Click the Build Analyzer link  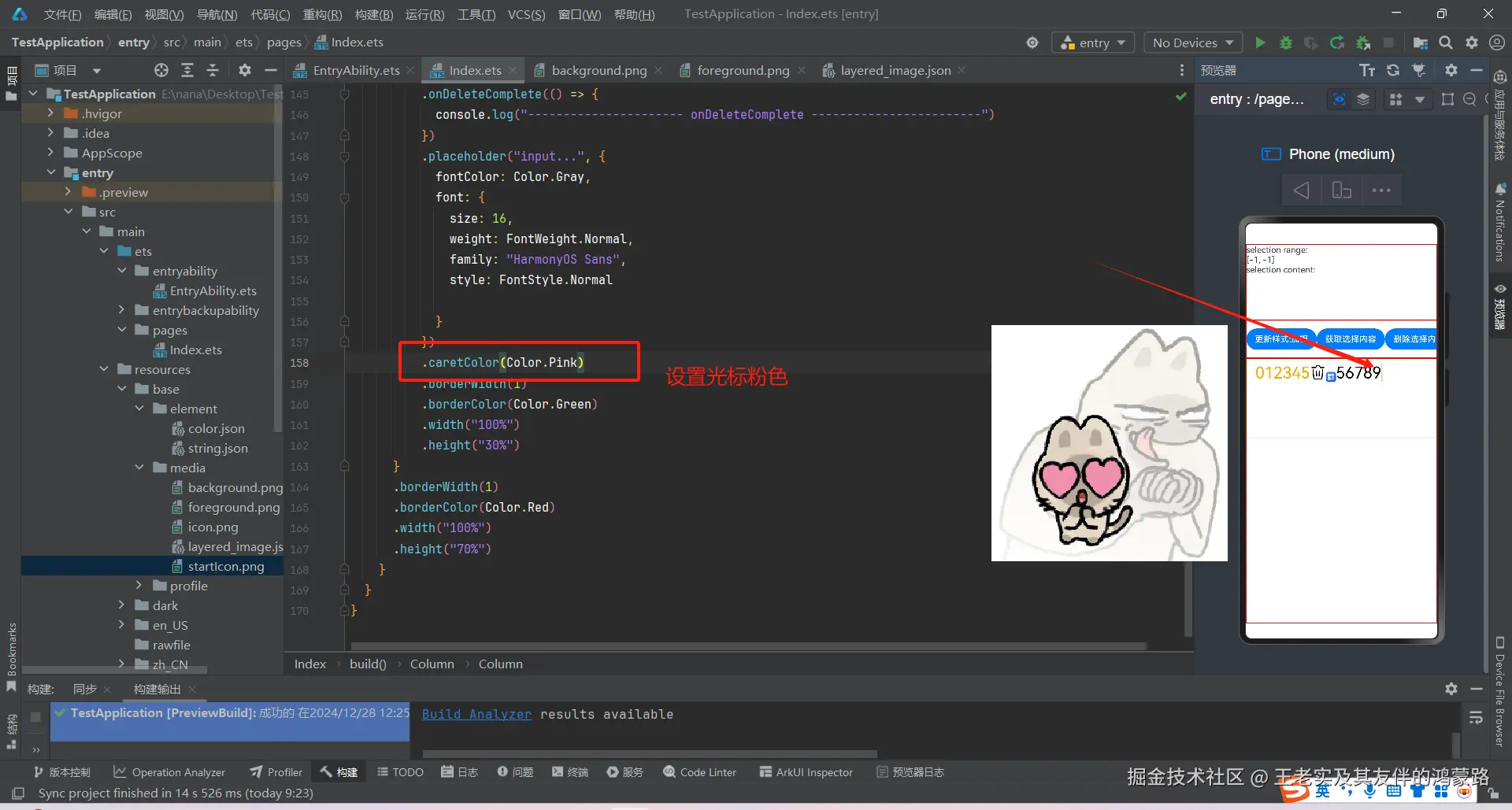coord(476,714)
